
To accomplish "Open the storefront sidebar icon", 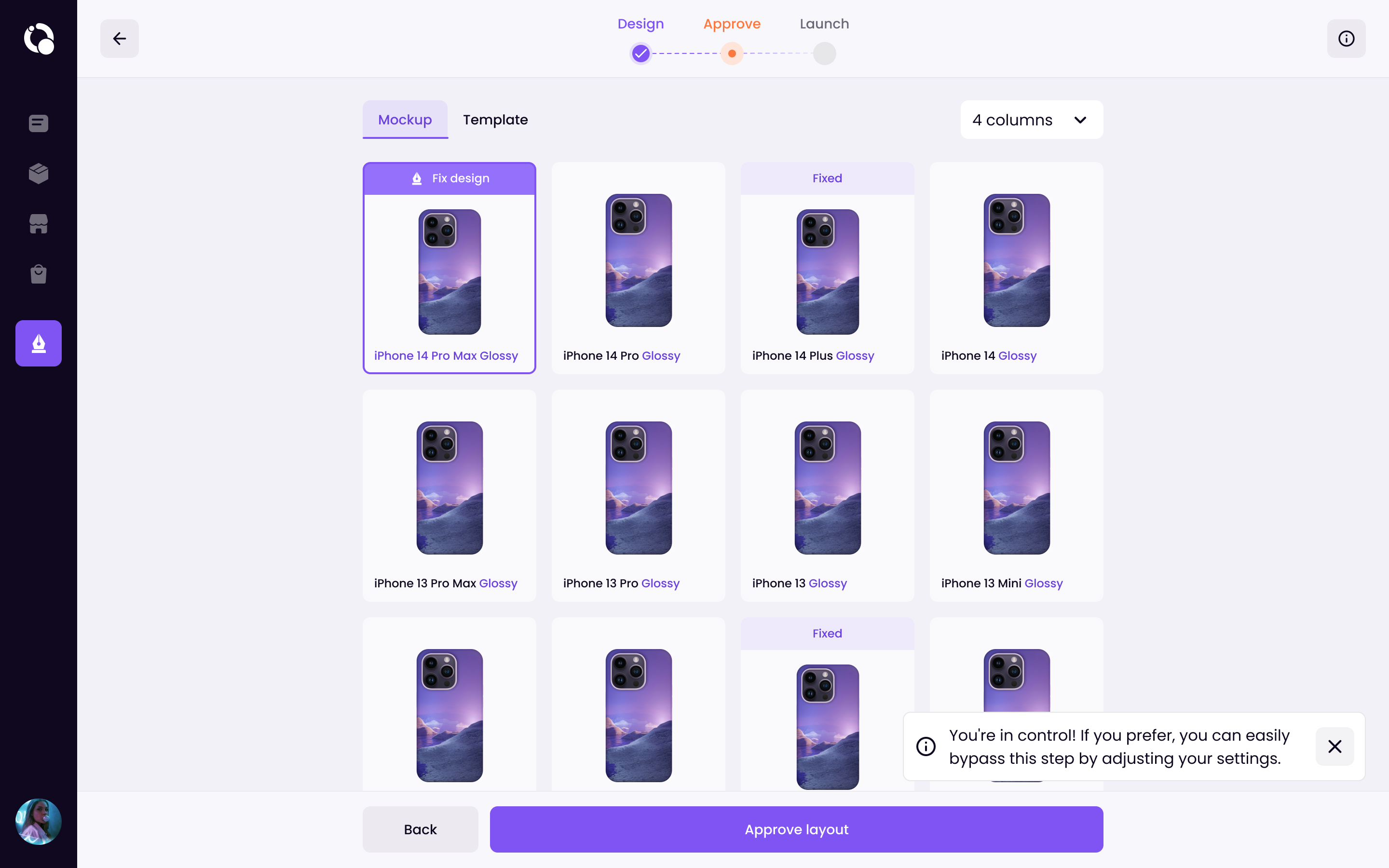I will tap(39, 224).
